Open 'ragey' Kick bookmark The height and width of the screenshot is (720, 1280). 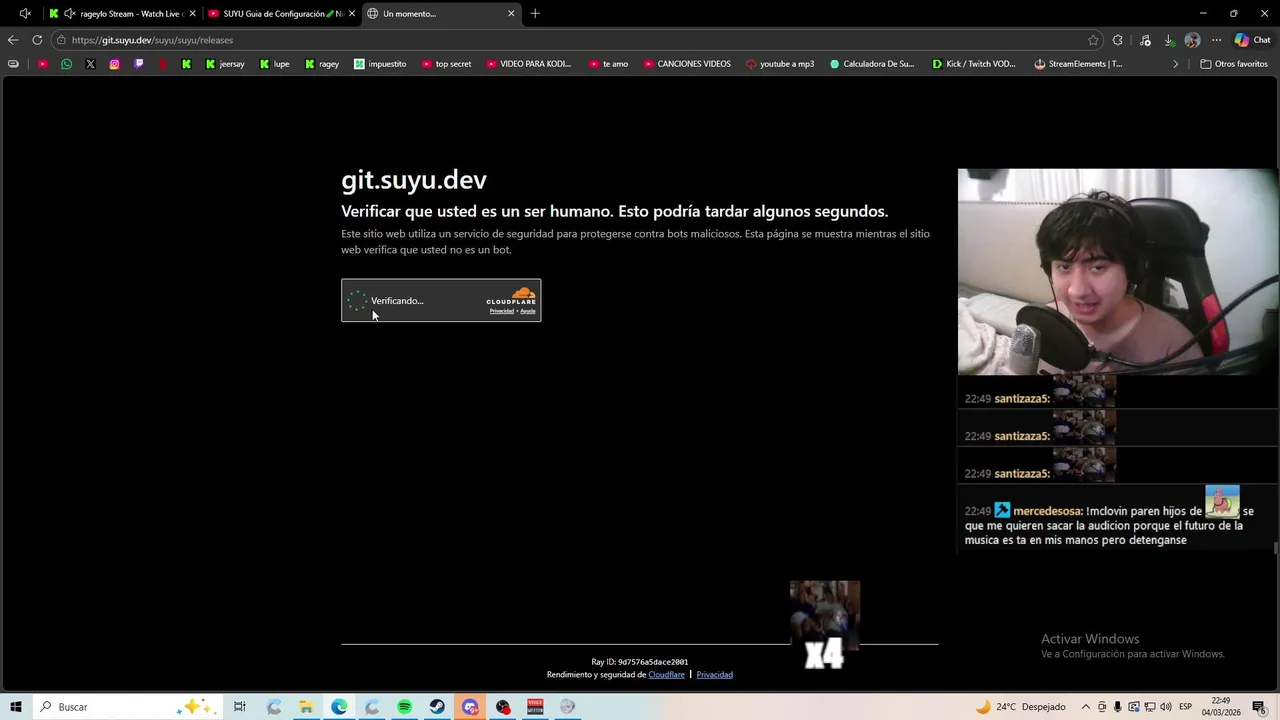point(322,64)
